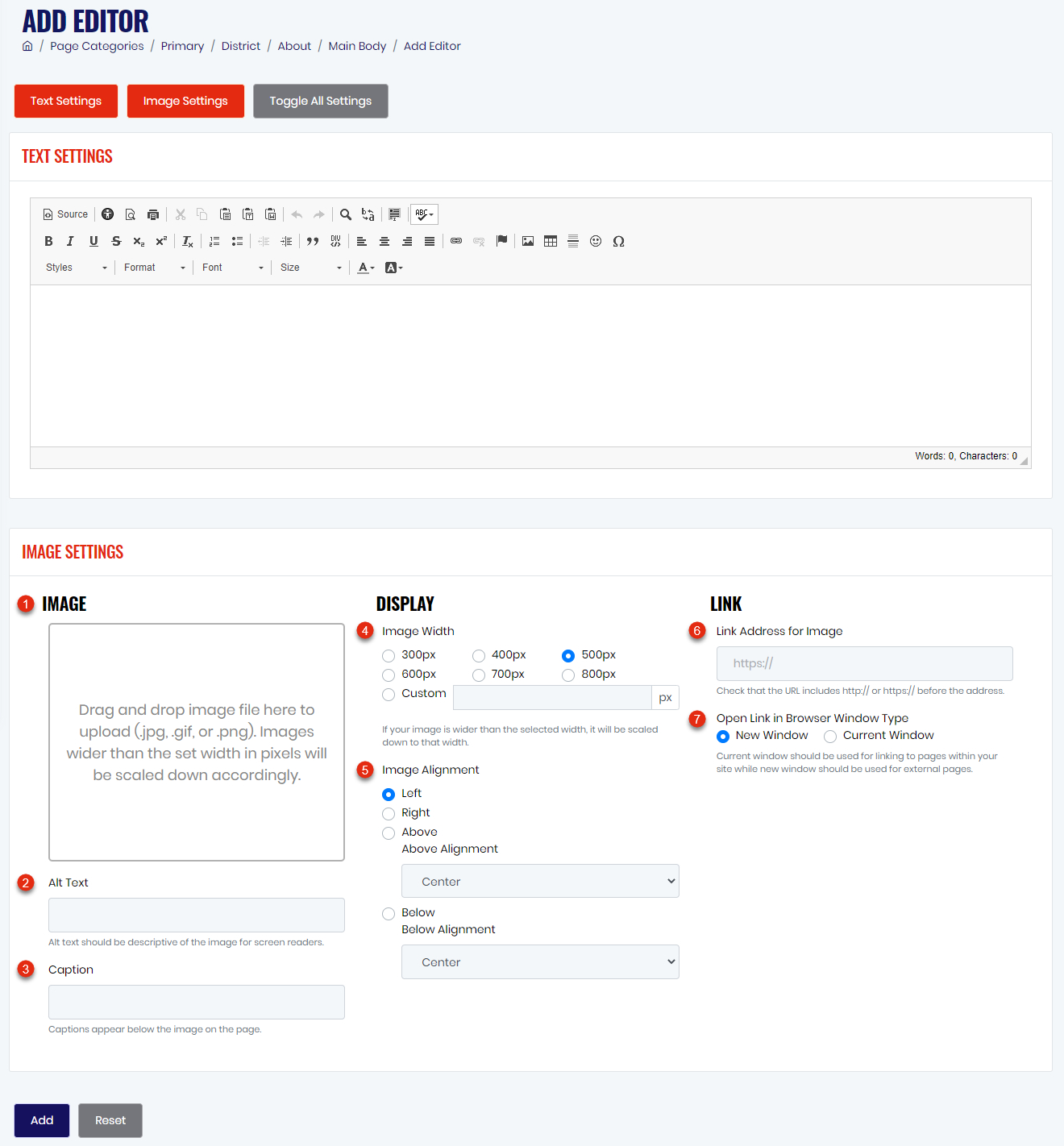Viewport: 1064px width, 1146px height.
Task: Insert a horizontal line
Action: pyautogui.click(x=573, y=241)
